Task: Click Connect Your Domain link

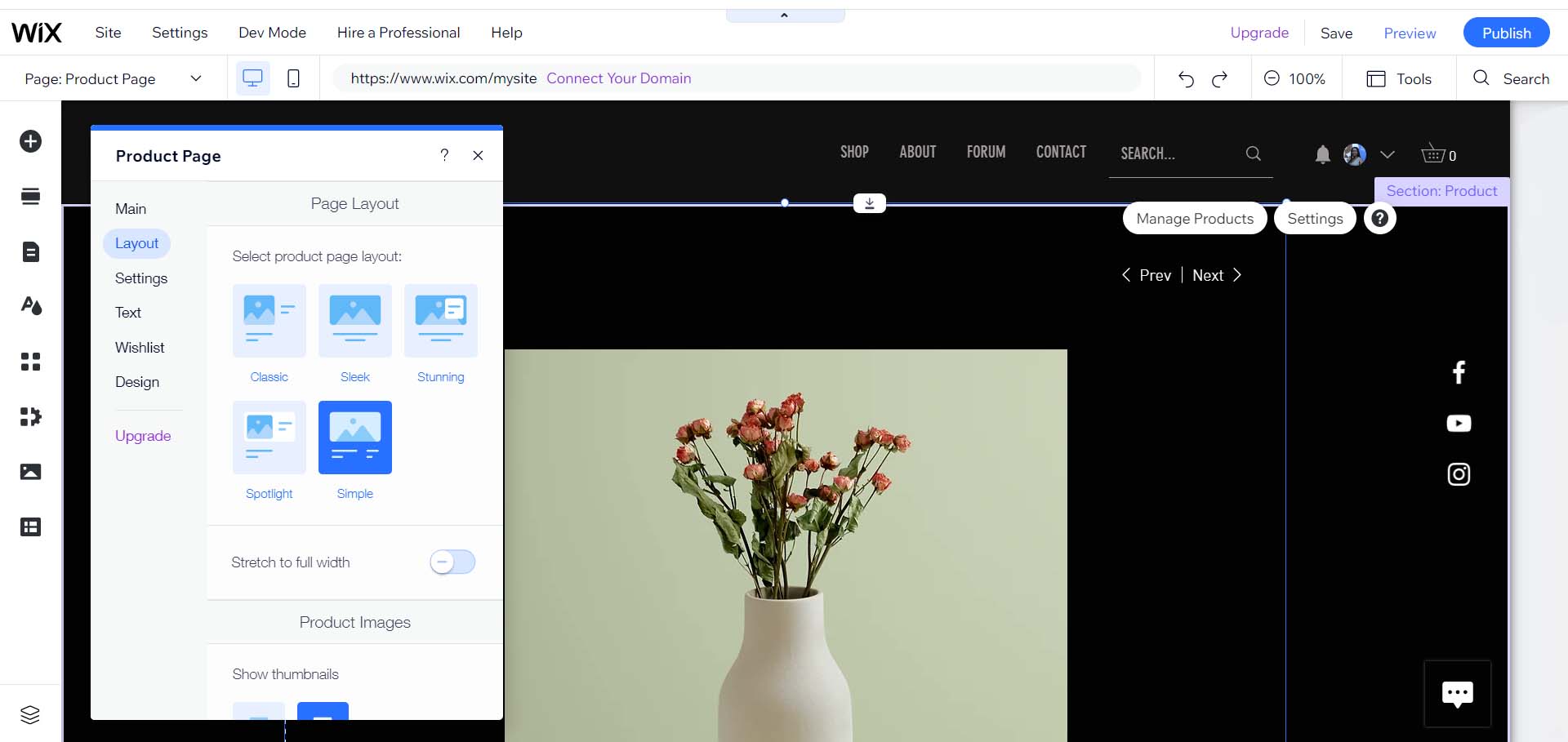Action: tap(619, 78)
